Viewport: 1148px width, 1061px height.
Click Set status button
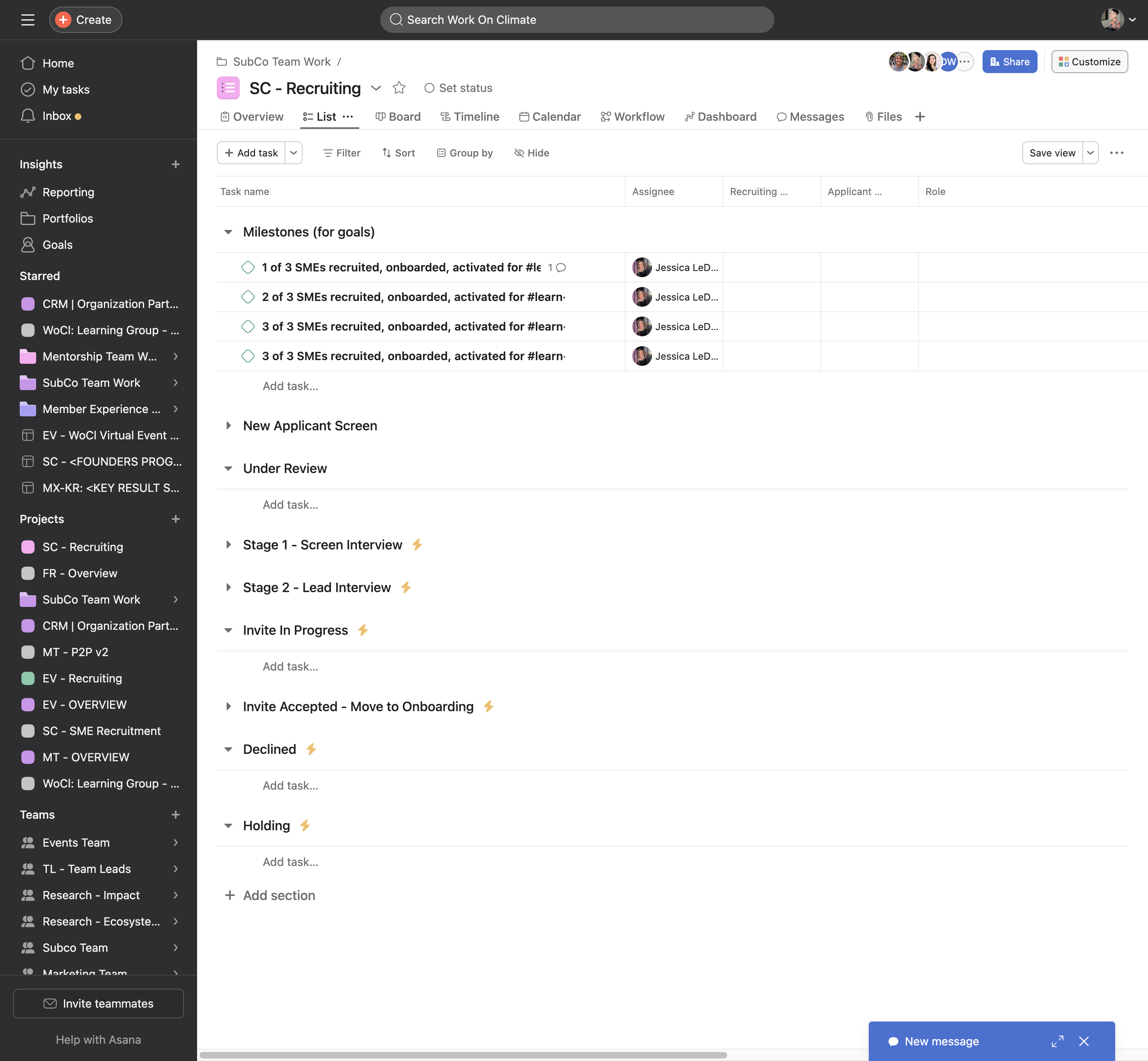pyautogui.click(x=458, y=88)
